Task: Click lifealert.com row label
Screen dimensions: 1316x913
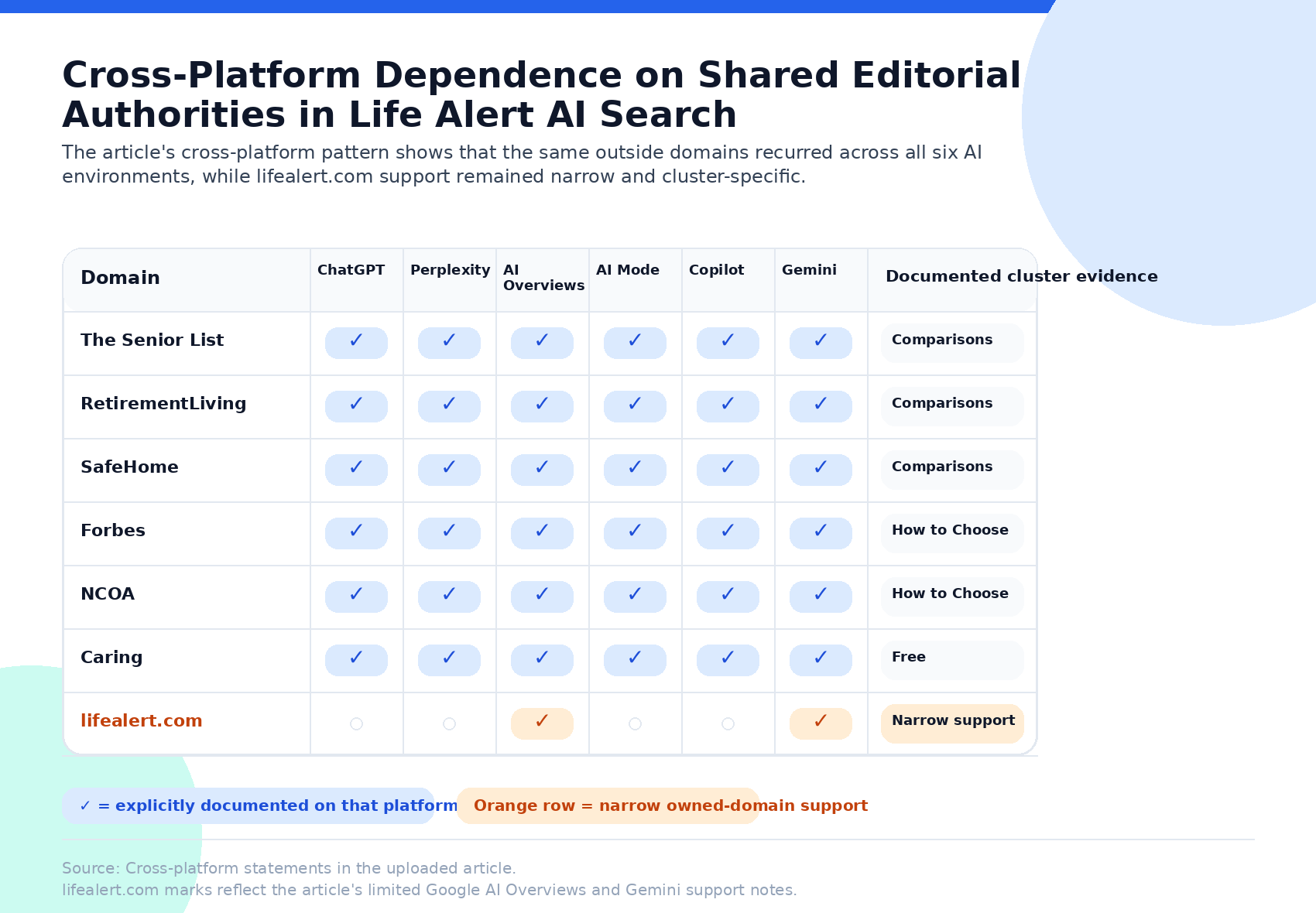Action: pos(141,721)
